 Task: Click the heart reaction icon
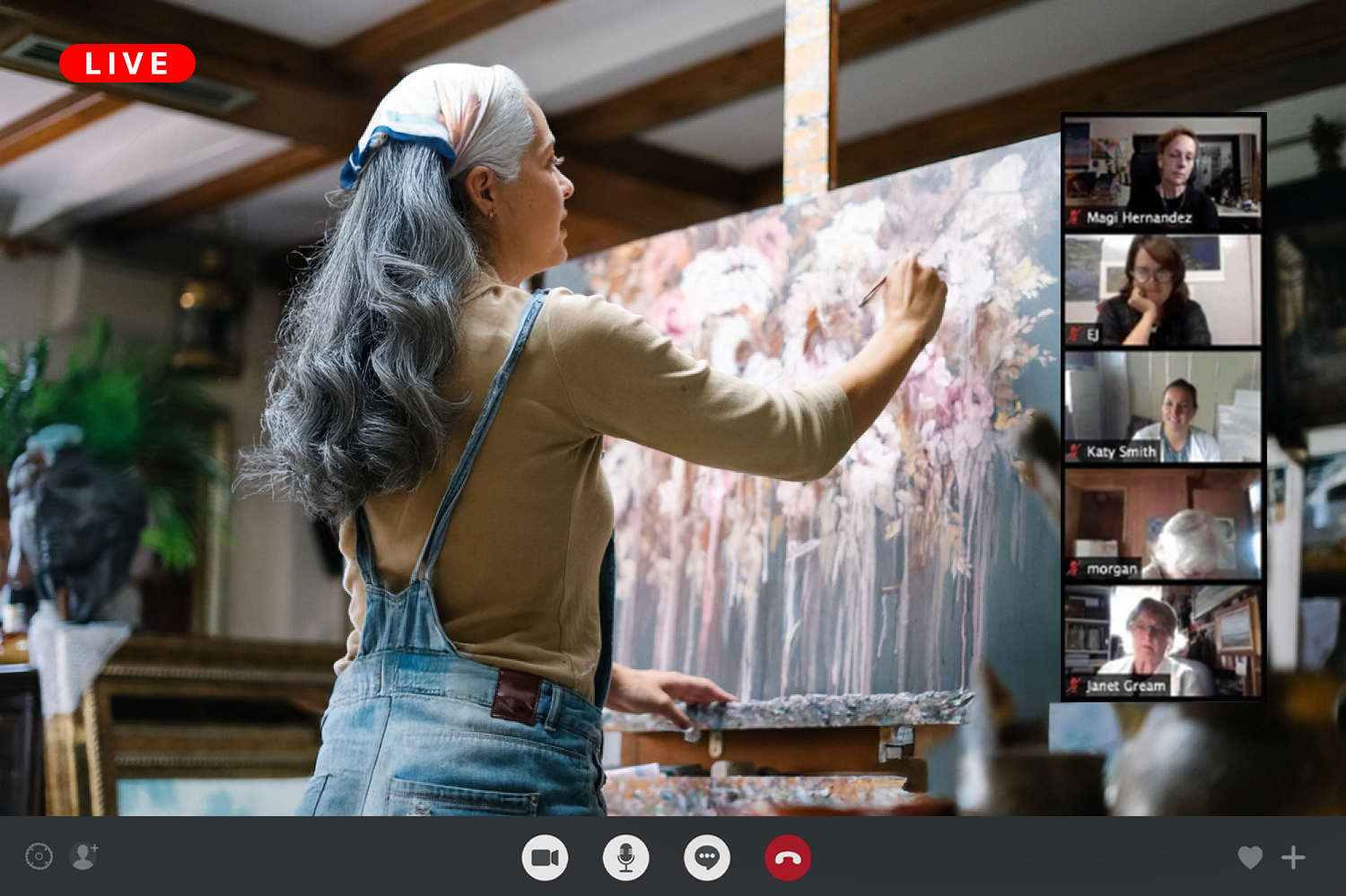click(x=1250, y=857)
